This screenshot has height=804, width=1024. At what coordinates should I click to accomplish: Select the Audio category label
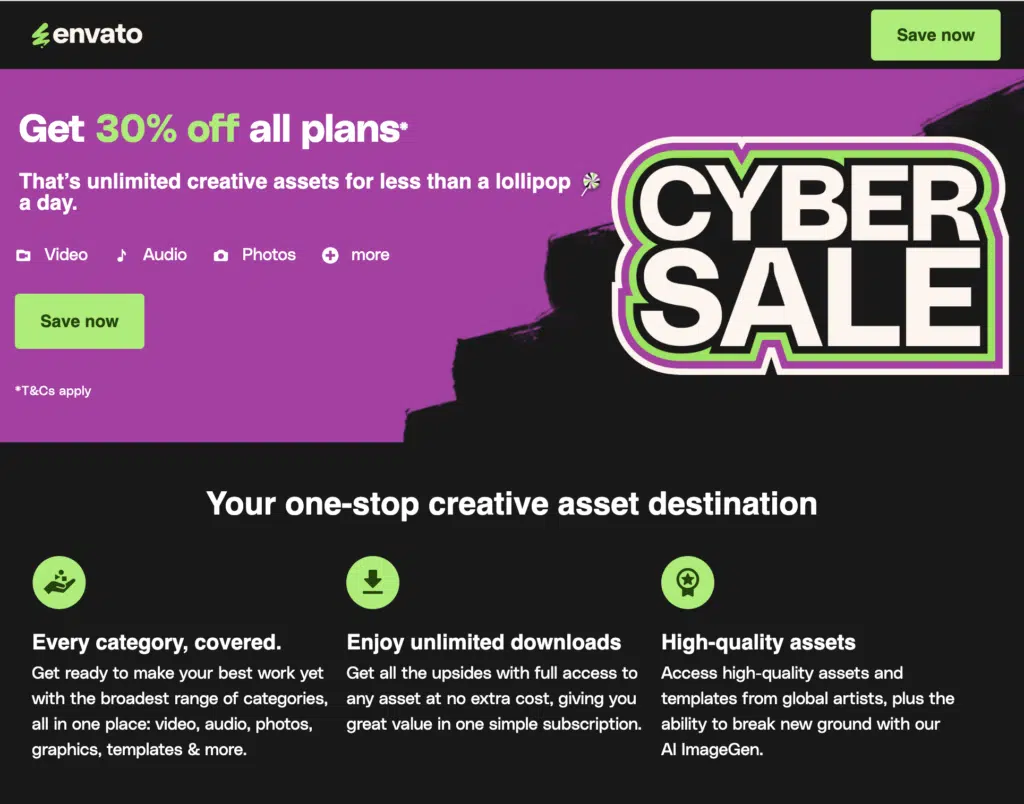point(165,255)
